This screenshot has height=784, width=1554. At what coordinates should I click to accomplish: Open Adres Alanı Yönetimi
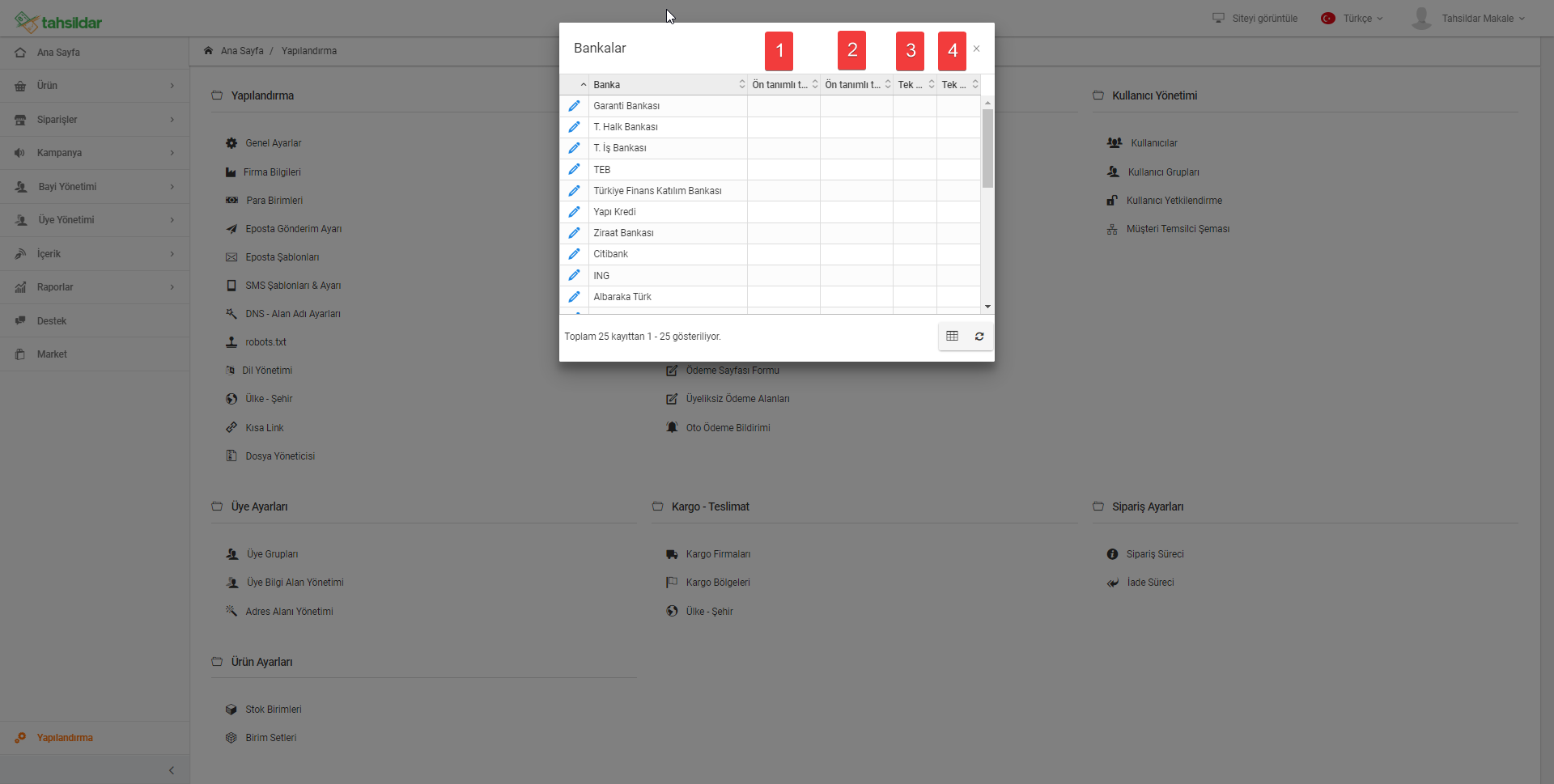pyautogui.click(x=289, y=612)
